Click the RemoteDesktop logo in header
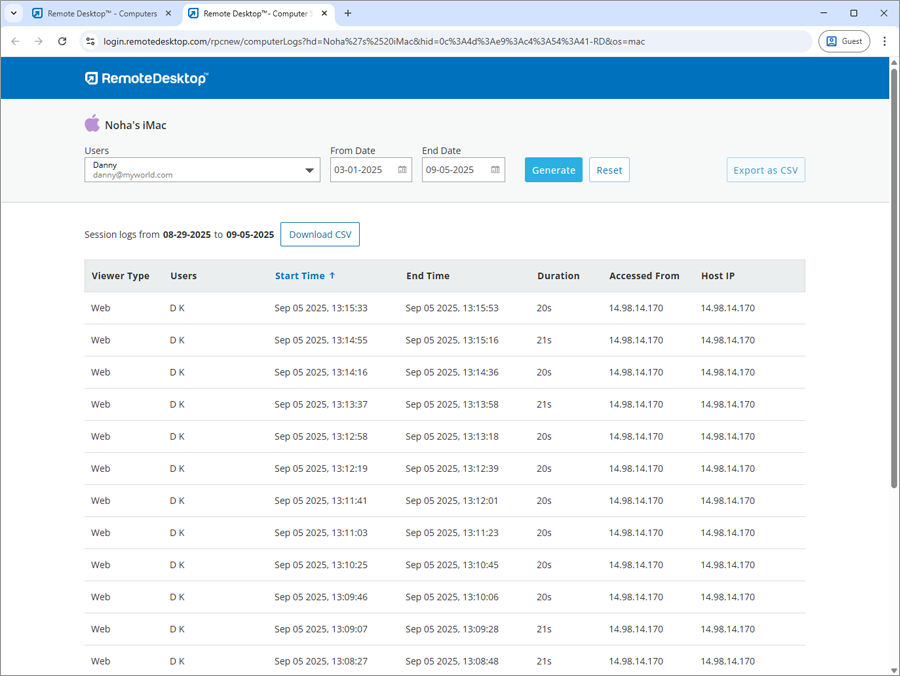This screenshot has height=676, width=900. click(146, 78)
